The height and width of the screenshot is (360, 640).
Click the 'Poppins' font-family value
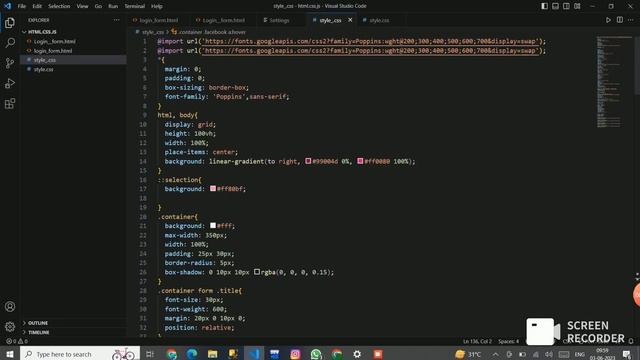[229, 97]
